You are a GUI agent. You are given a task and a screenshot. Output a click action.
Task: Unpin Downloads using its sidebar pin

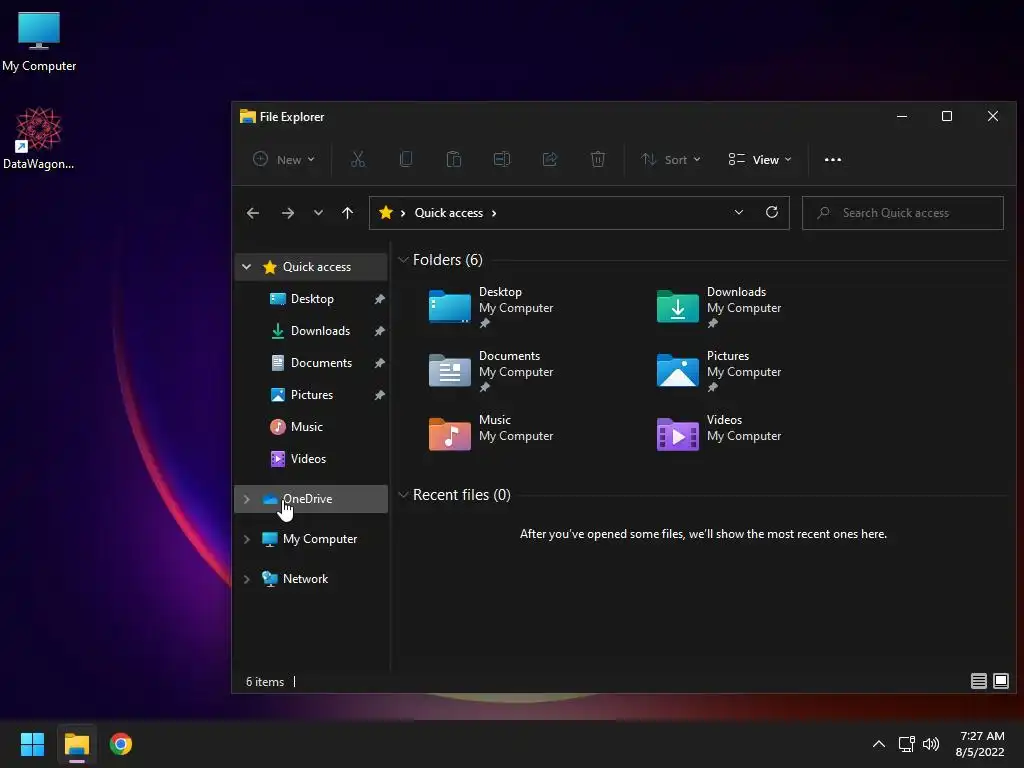[379, 330]
